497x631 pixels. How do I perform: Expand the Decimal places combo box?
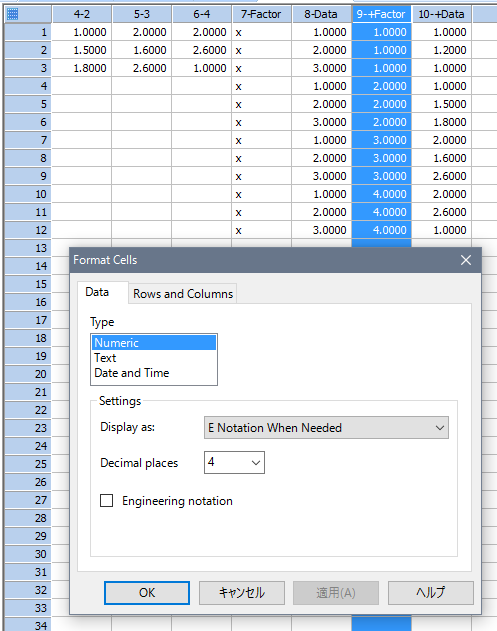pos(234,462)
